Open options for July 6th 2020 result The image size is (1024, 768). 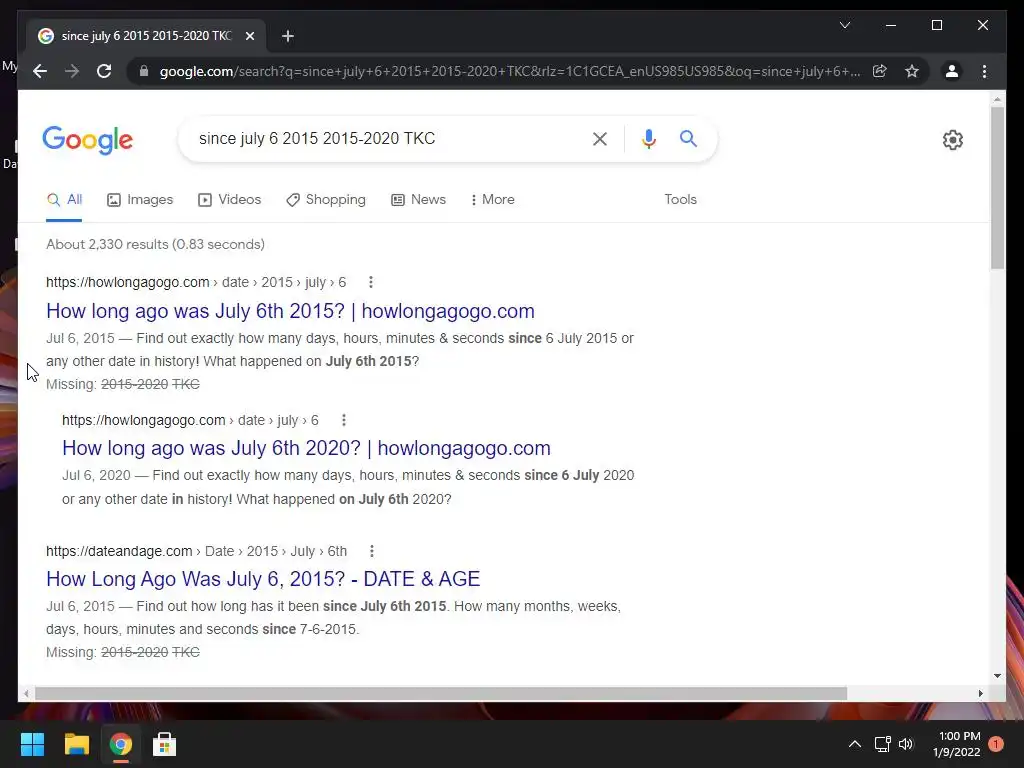pos(344,420)
